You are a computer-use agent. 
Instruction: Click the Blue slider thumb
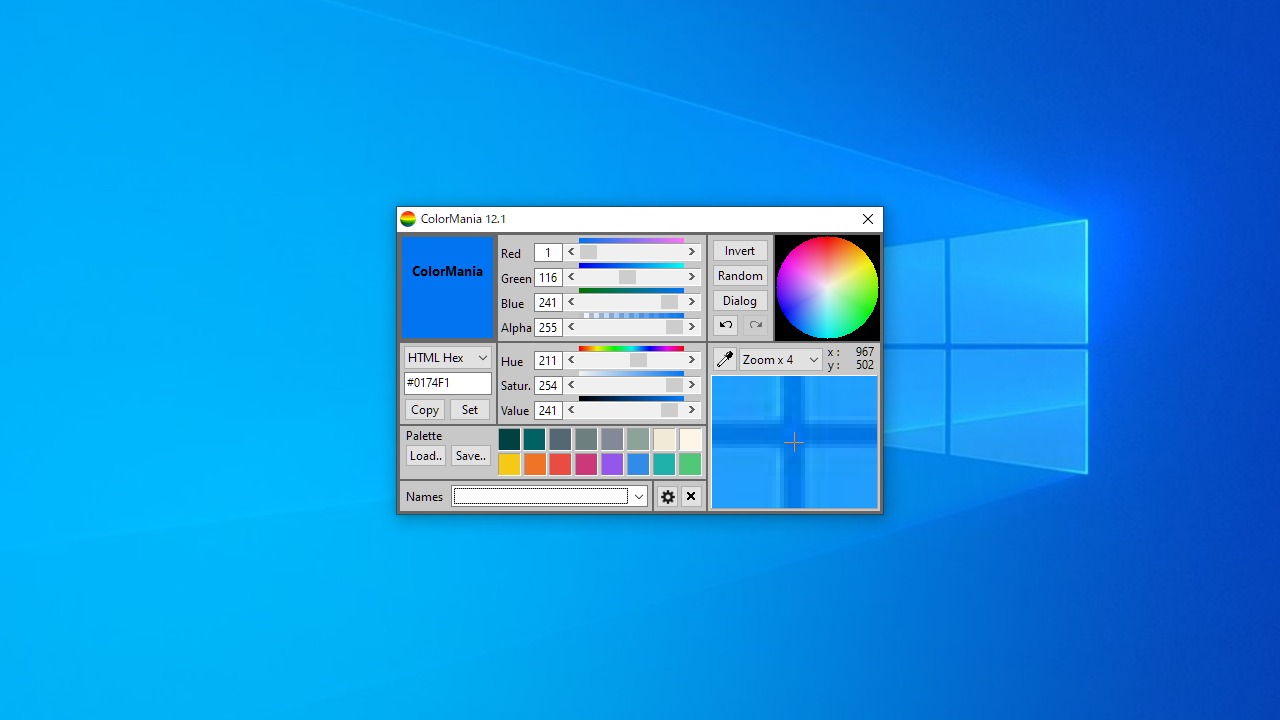(669, 302)
